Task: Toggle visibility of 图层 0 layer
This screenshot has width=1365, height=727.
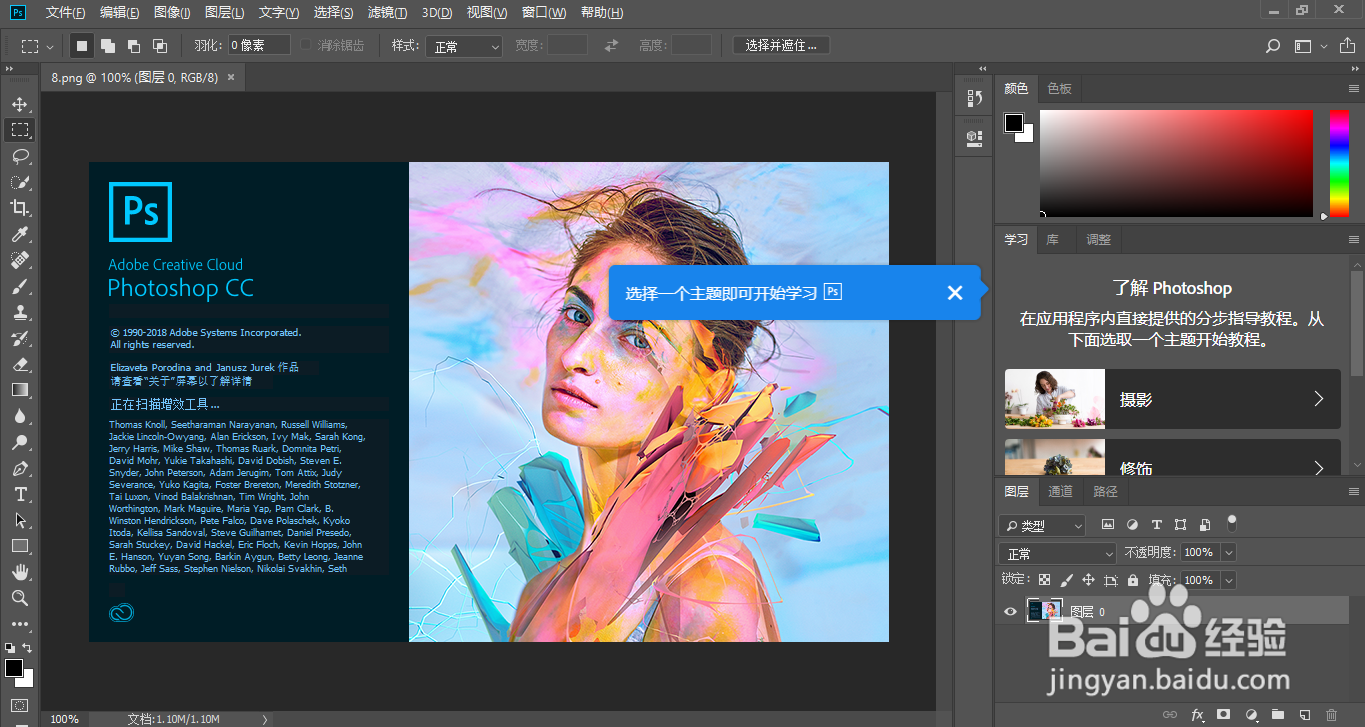Action: (x=1010, y=611)
